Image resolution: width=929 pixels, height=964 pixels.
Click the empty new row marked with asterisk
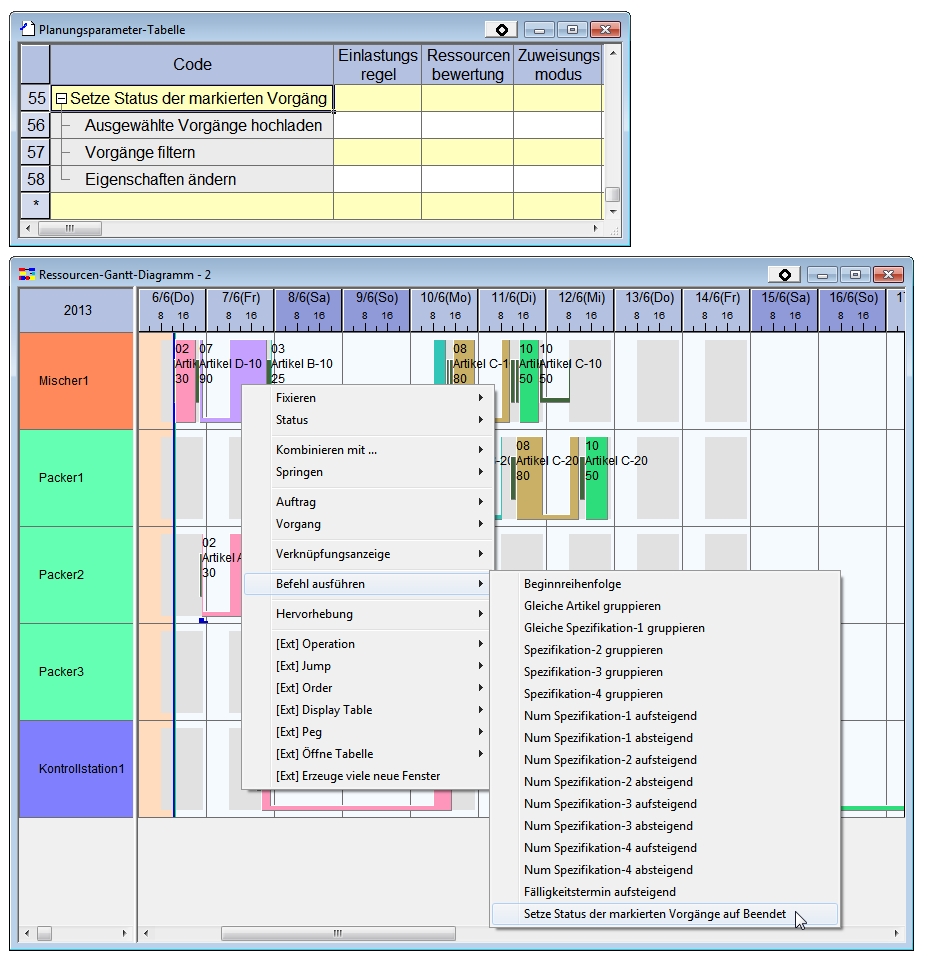pos(191,206)
